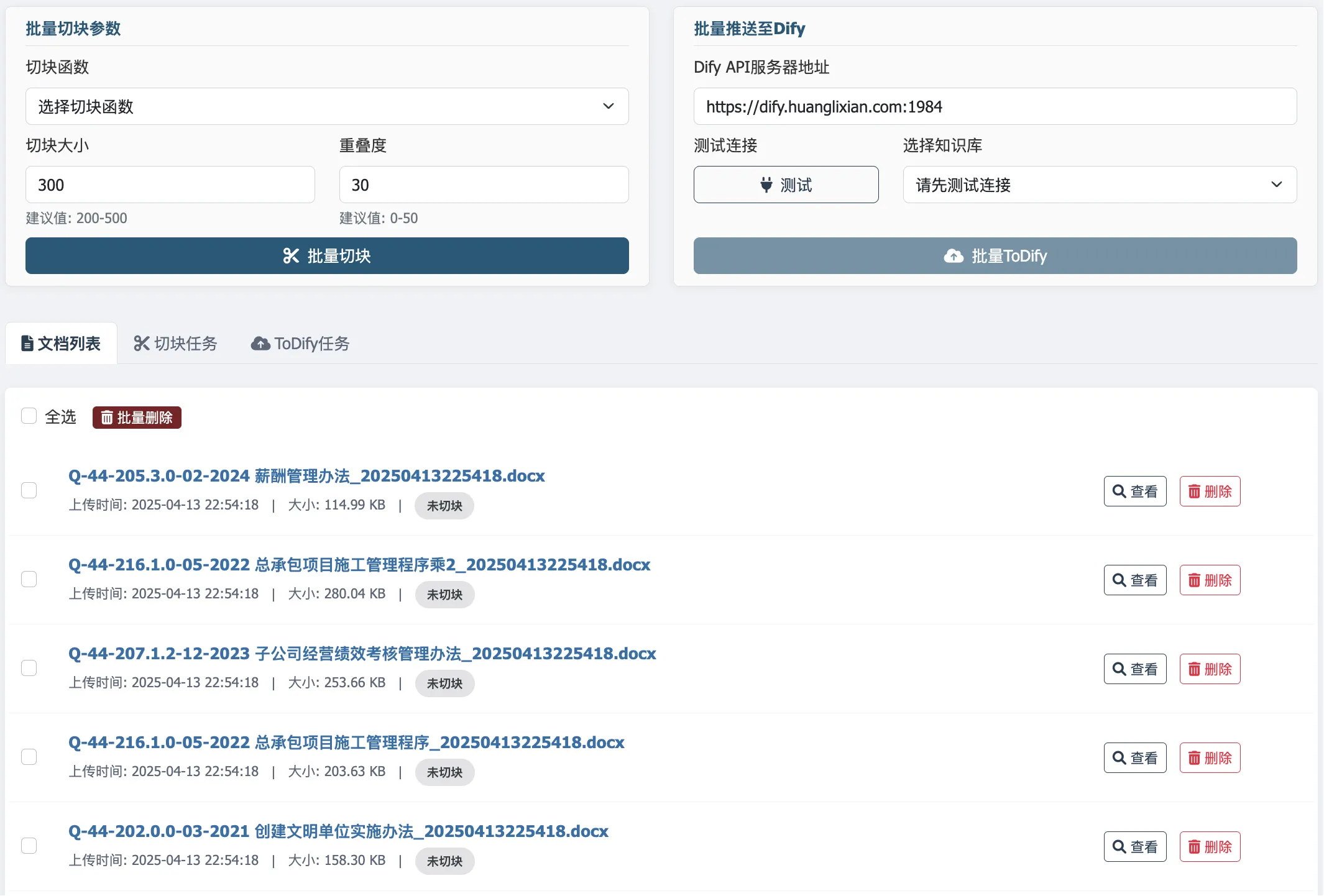Open the 薪酬管理办法 docx link

click(x=306, y=476)
